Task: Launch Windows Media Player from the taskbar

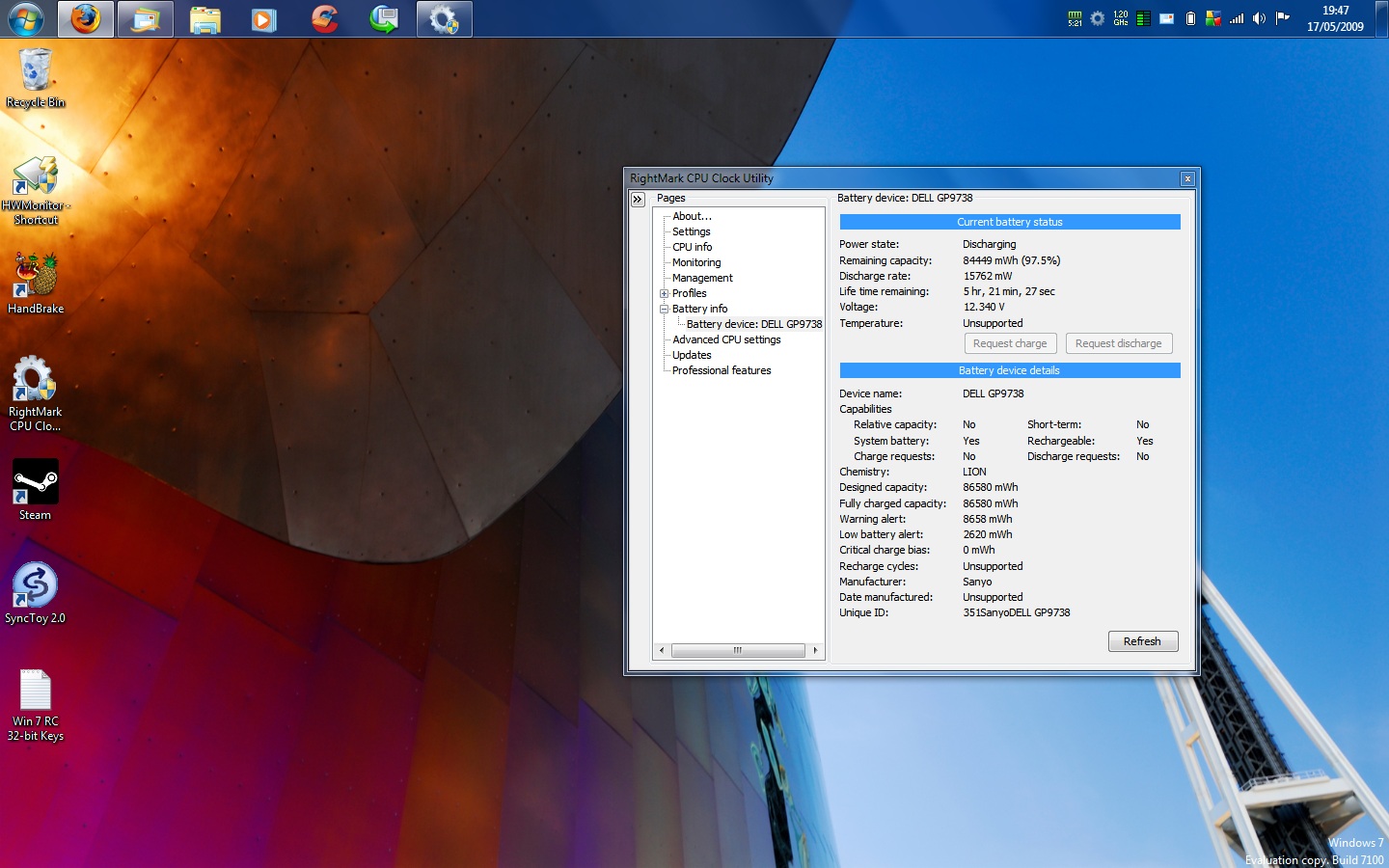Action: [264, 18]
